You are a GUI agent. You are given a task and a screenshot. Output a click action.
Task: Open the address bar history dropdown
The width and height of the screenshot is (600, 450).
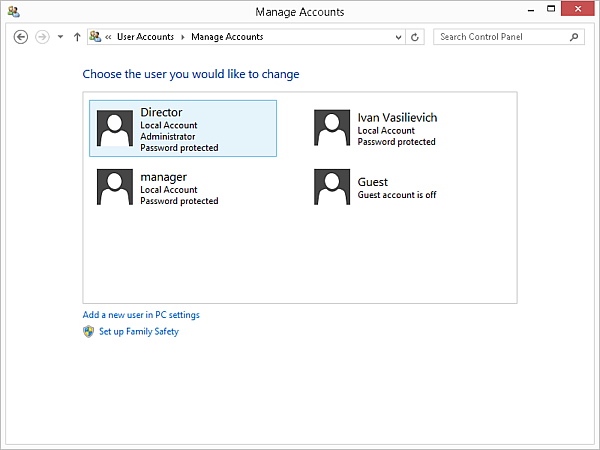pos(398,37)
